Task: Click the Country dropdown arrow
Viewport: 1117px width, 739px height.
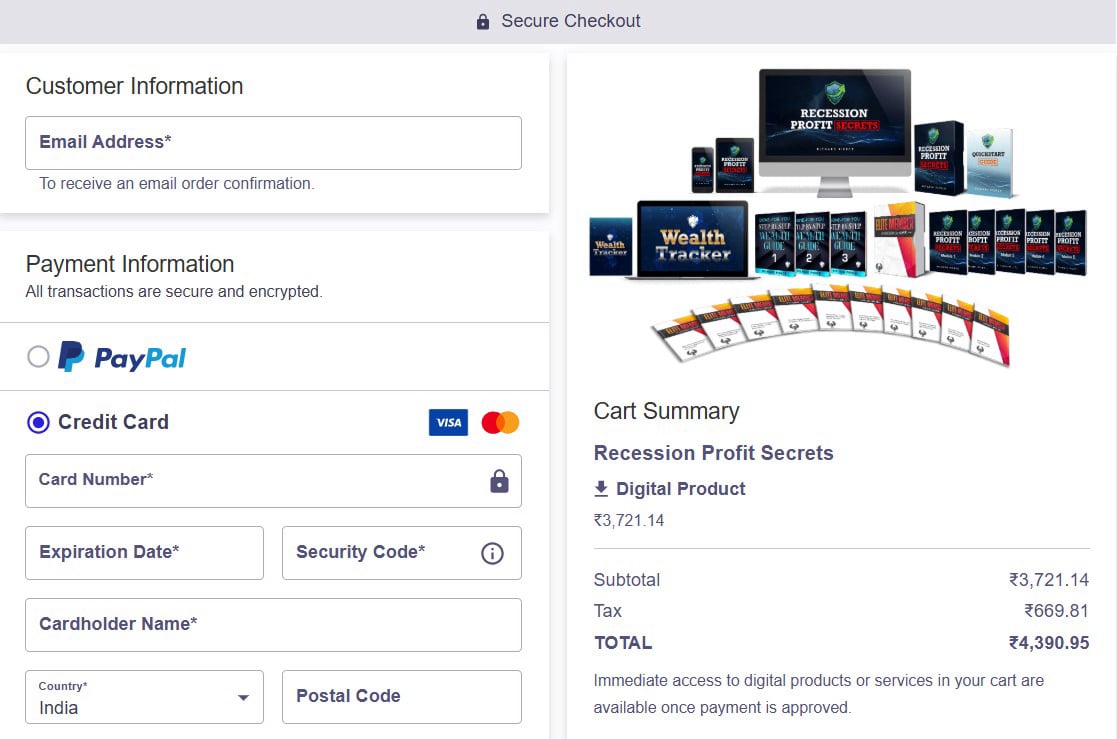Action: point(243,697)
